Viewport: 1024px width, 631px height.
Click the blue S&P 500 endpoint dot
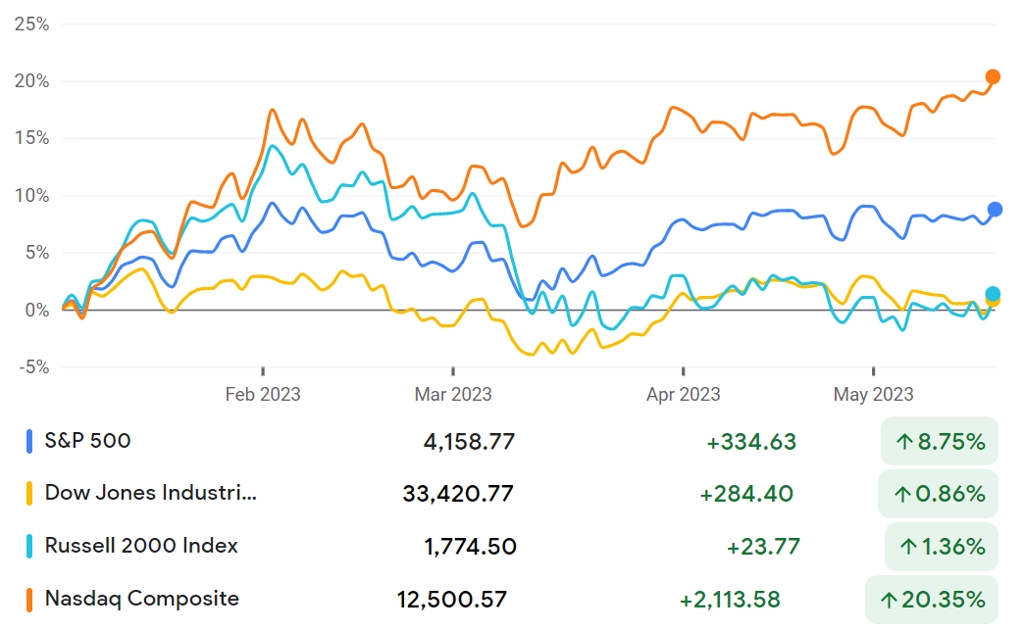click(x=995, y=210)
